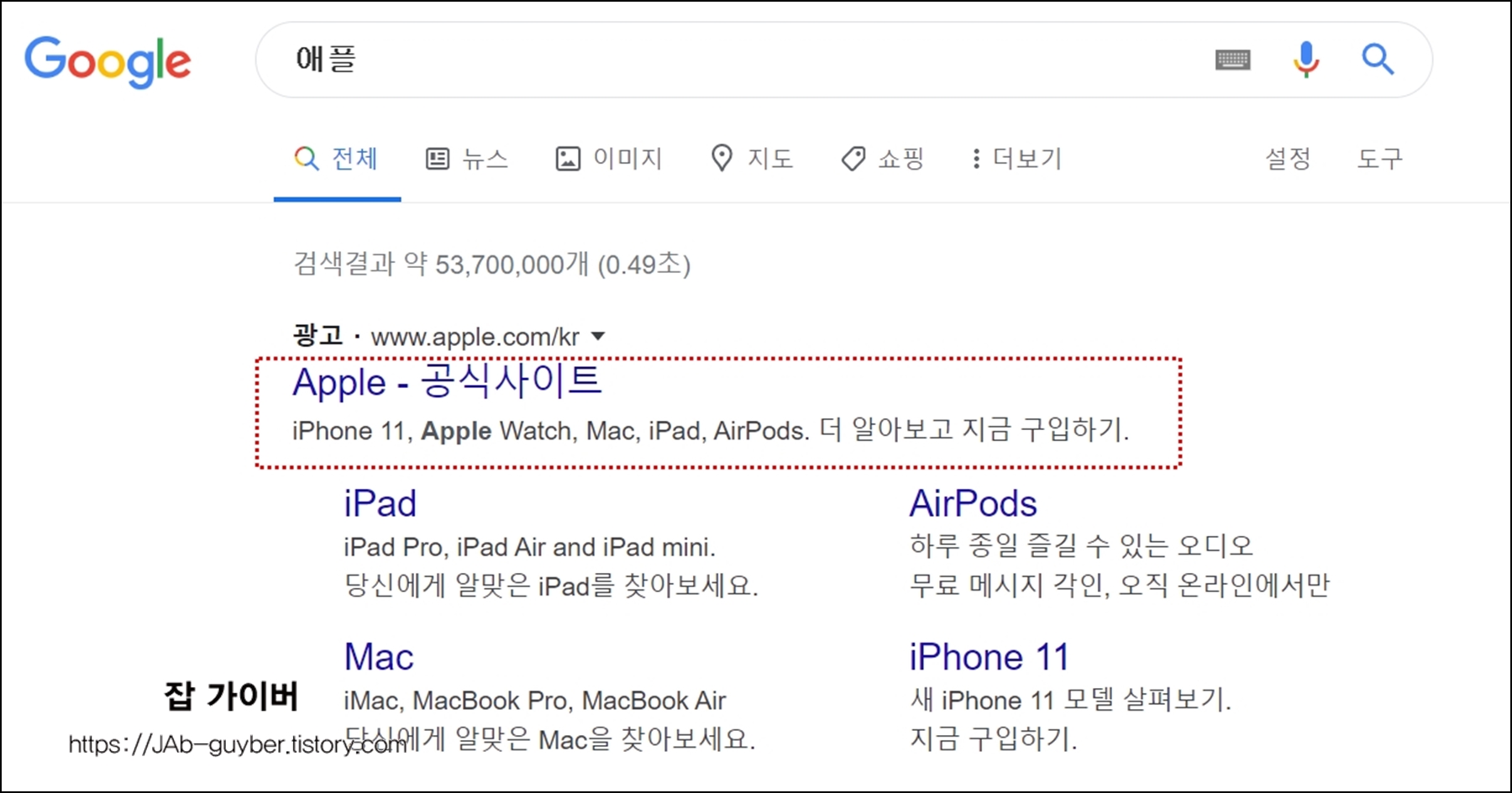
Task: Click the iPhone 11, Apple Watch ad description
Action: (711, 430)
